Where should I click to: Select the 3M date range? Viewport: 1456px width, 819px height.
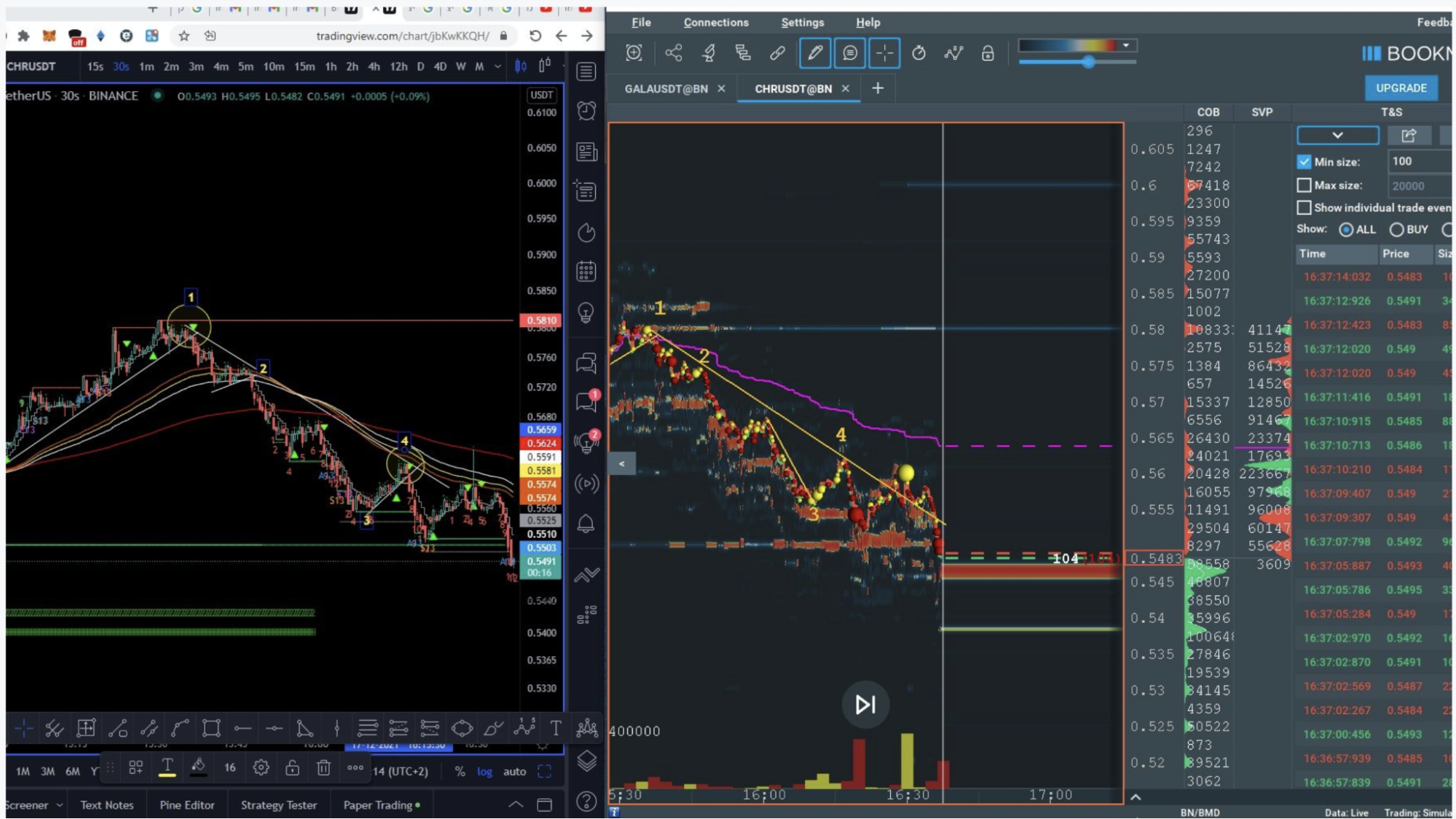click(47, 772)
